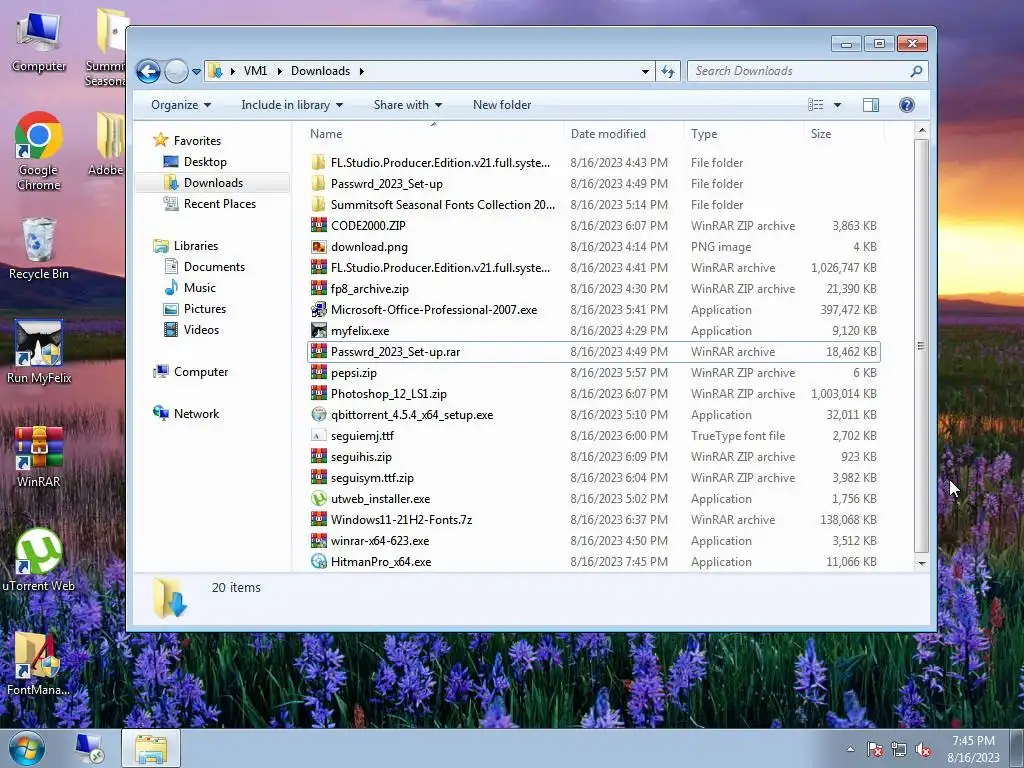
Task: Click the refresh button next to address bar
Action: click(x=668, y=71)
